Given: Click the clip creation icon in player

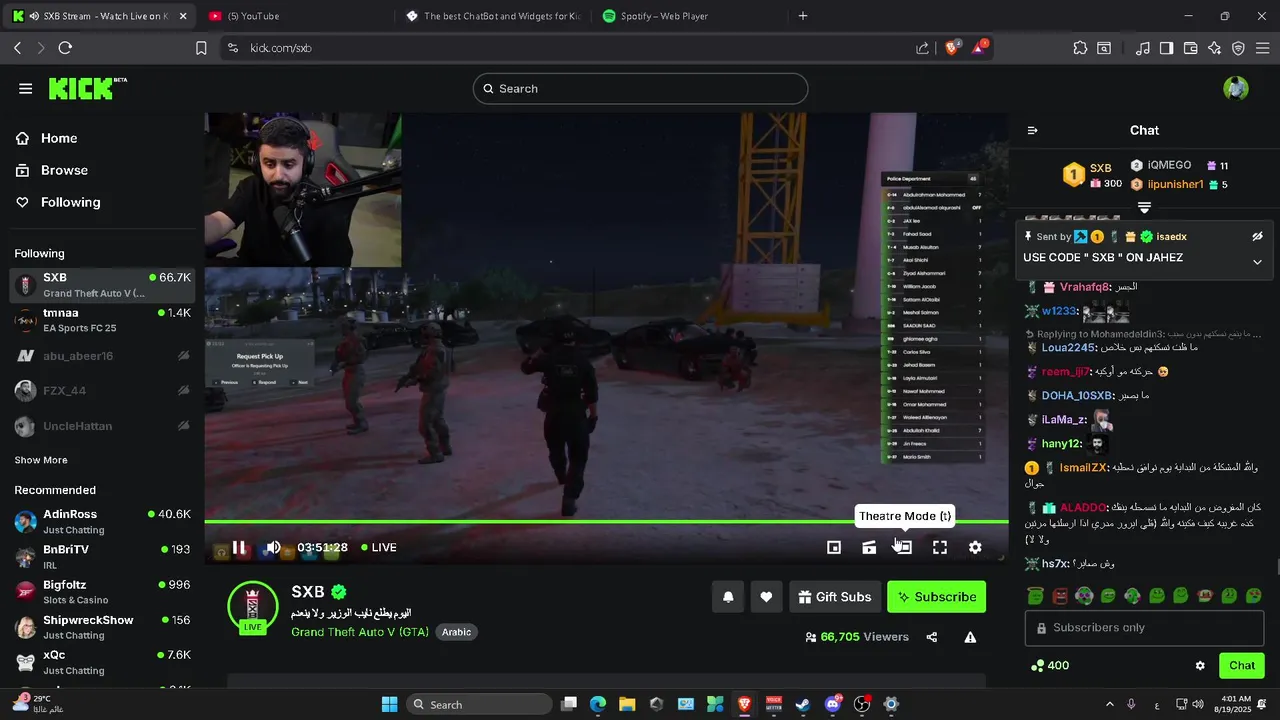Looking at the screenshot, I should point(869,547).
